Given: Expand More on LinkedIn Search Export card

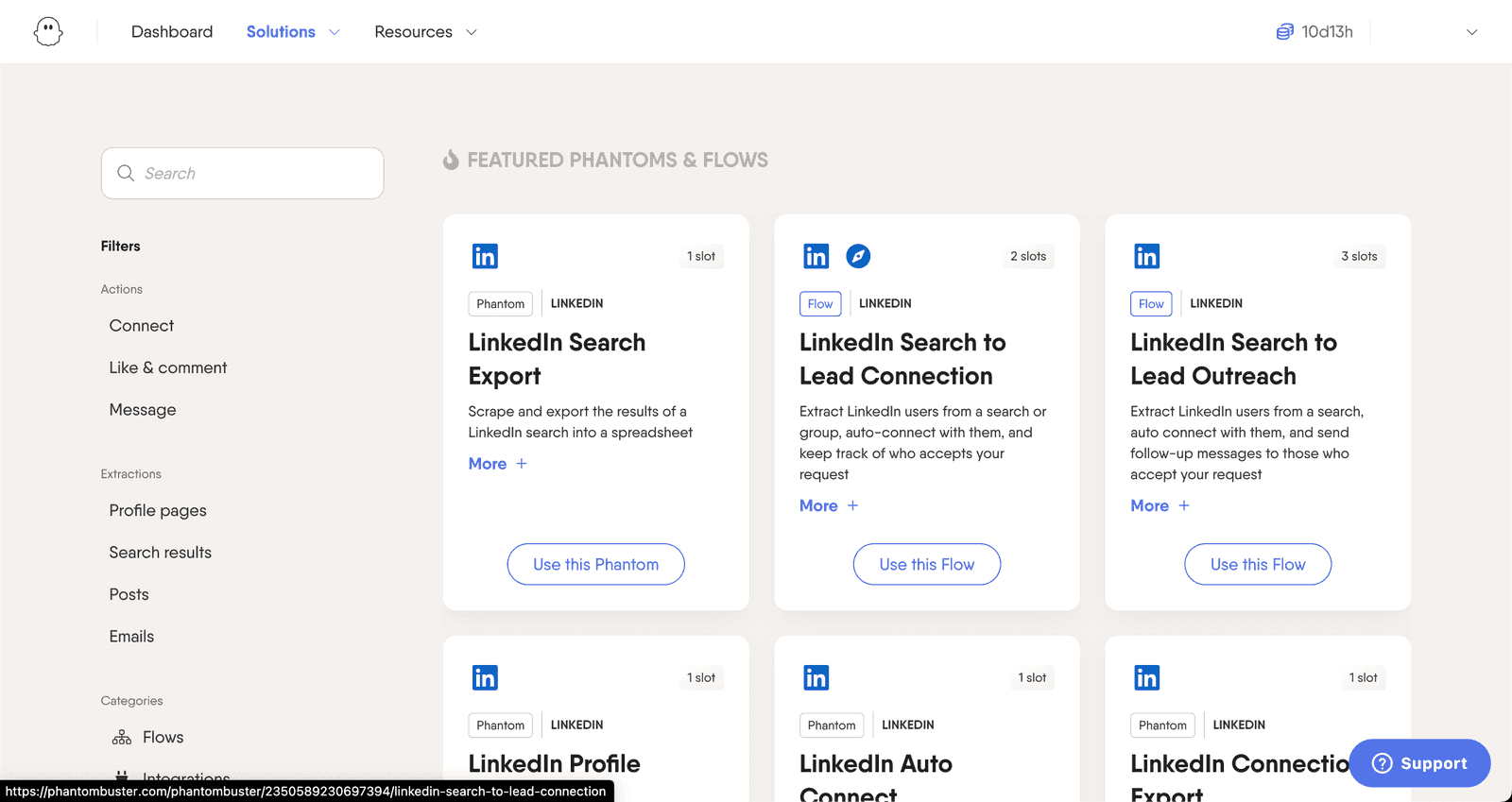Looking at the screenshot, I should point(498,464).
